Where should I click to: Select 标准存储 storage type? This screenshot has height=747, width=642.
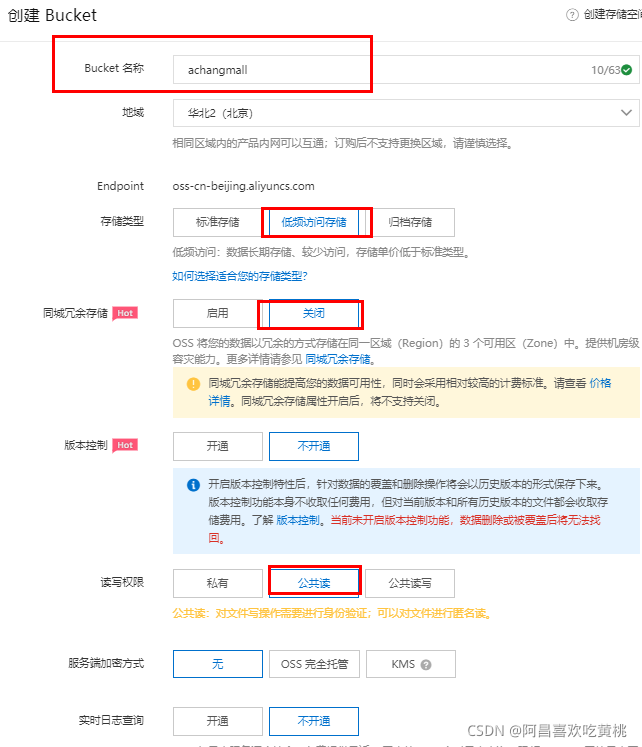(218, 222)
